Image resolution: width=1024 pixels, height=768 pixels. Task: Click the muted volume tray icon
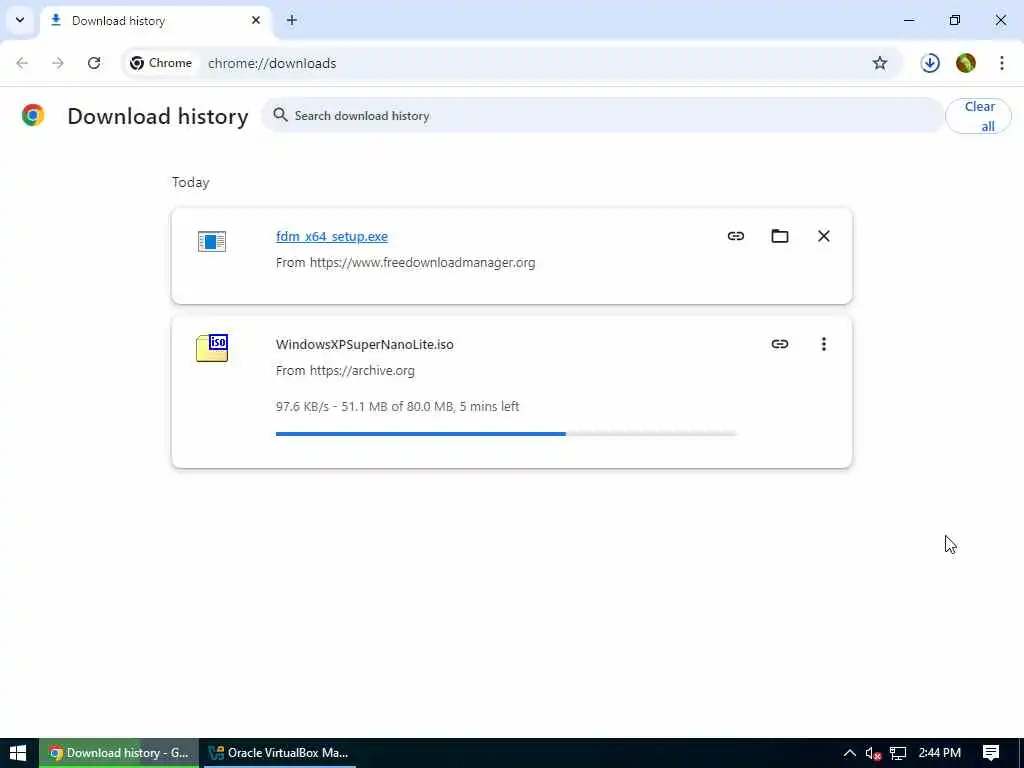(873, 753)
